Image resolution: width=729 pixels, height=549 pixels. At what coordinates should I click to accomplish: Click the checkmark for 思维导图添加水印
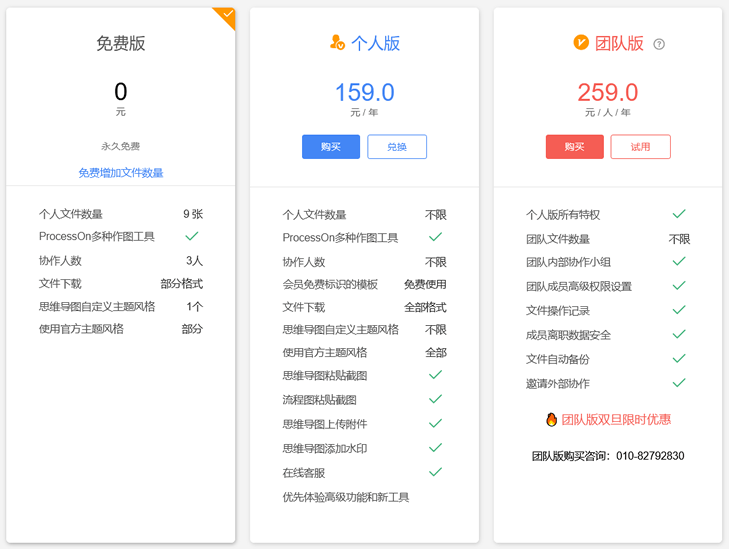click(435, 448)
